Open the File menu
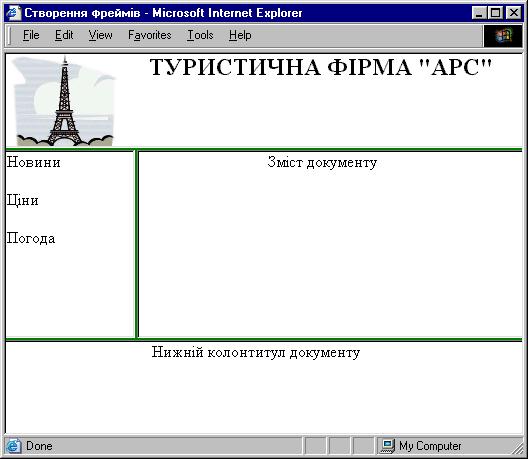The width and height of the screenshot is (528, 459). point(31,35)
